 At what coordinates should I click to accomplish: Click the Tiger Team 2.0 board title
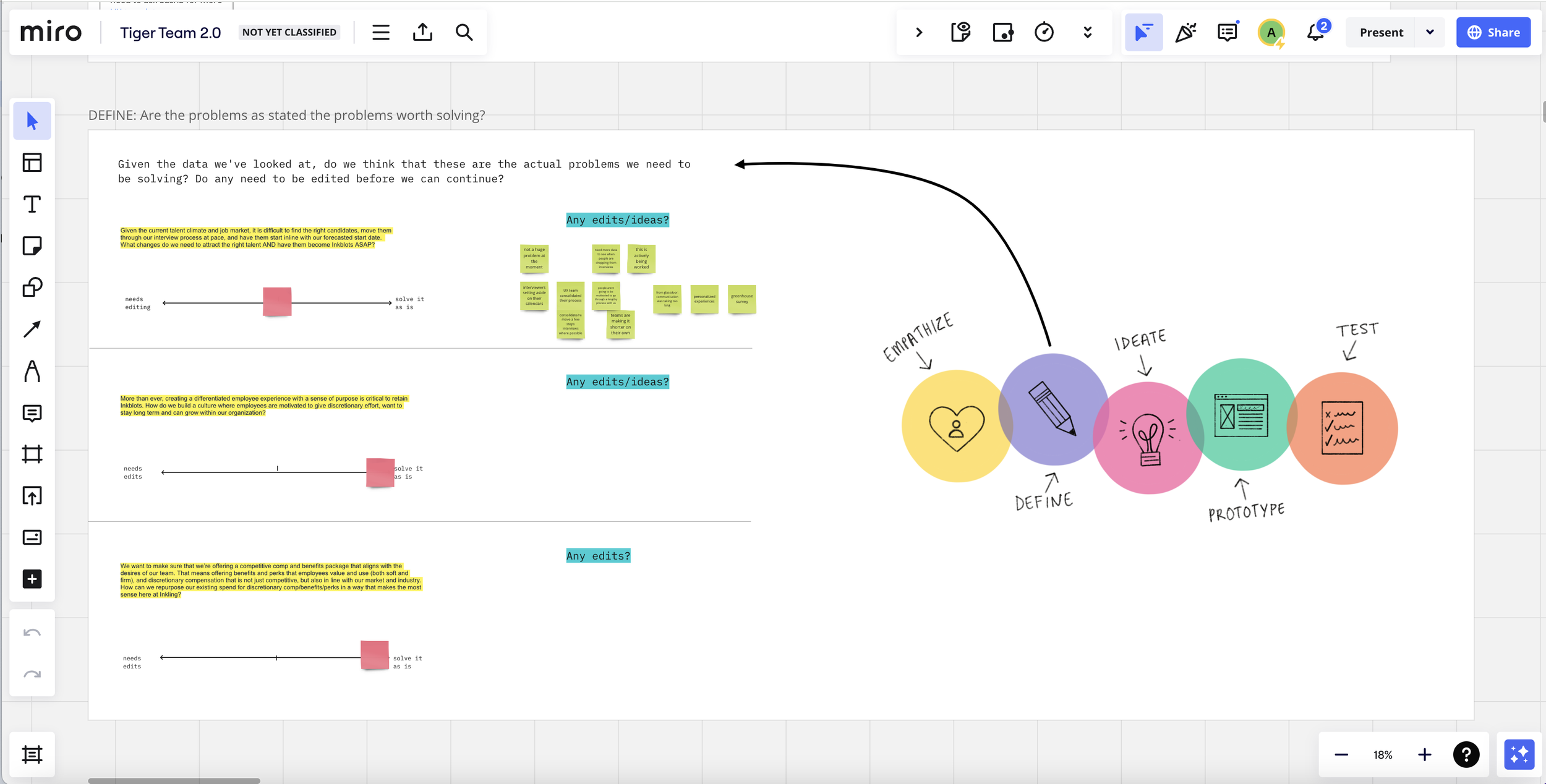[x=170, y=32]
